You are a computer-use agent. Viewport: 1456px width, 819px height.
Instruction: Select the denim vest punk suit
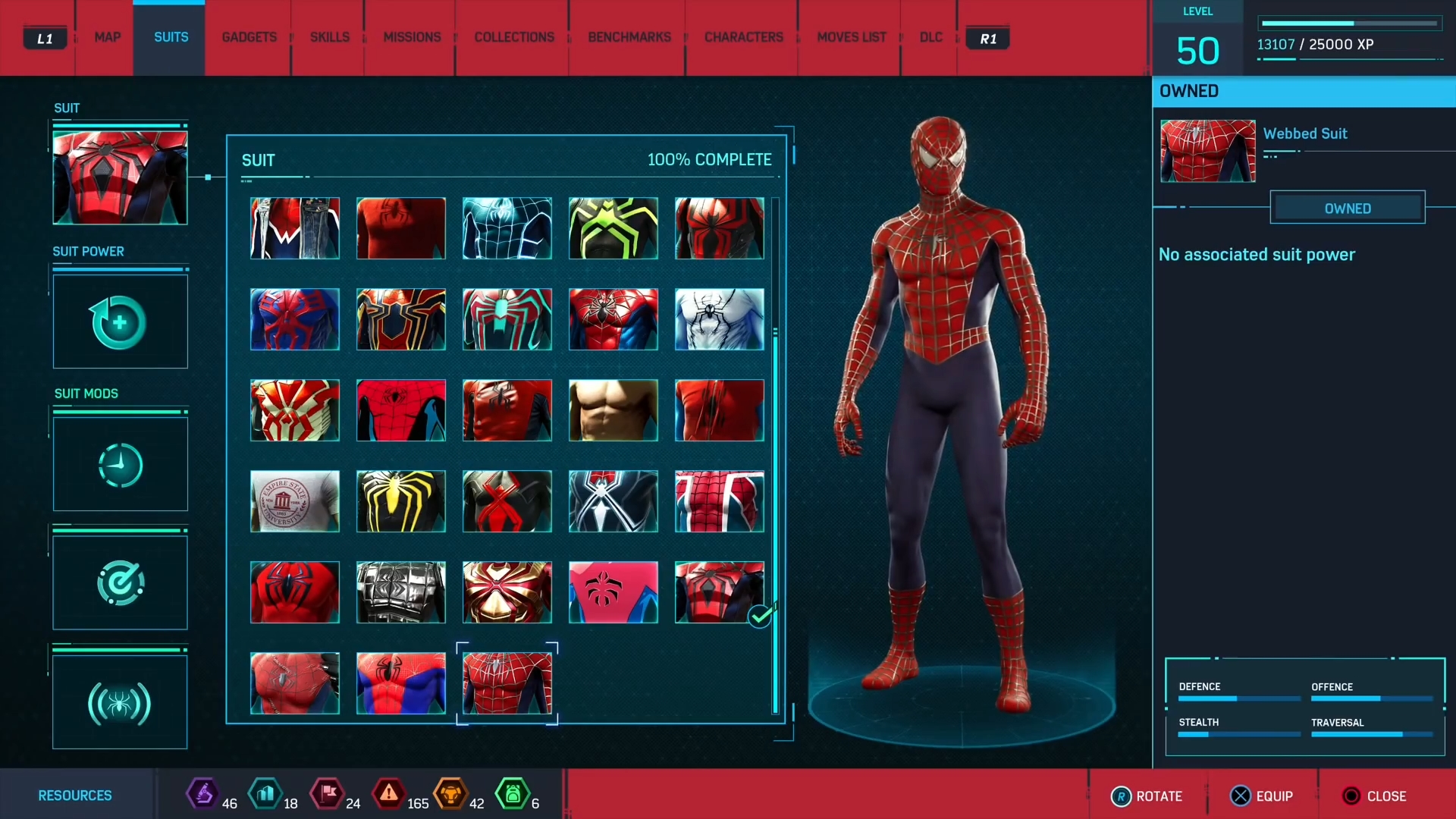point(295,228)
